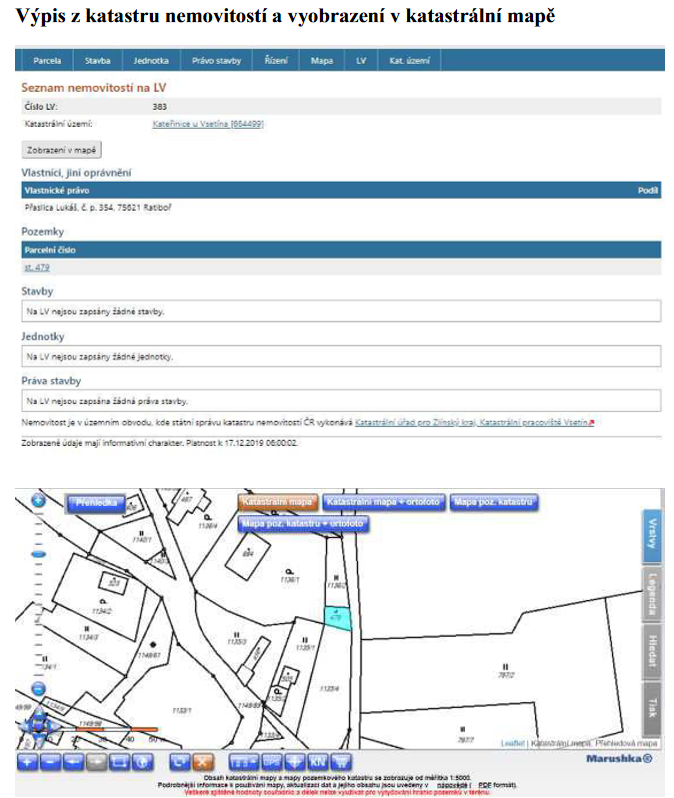Image resolution: width=674 pixels, height=798 pixels.
Task: Select Mapa poz. katastru layer button
Action: (x=493, y=502)
